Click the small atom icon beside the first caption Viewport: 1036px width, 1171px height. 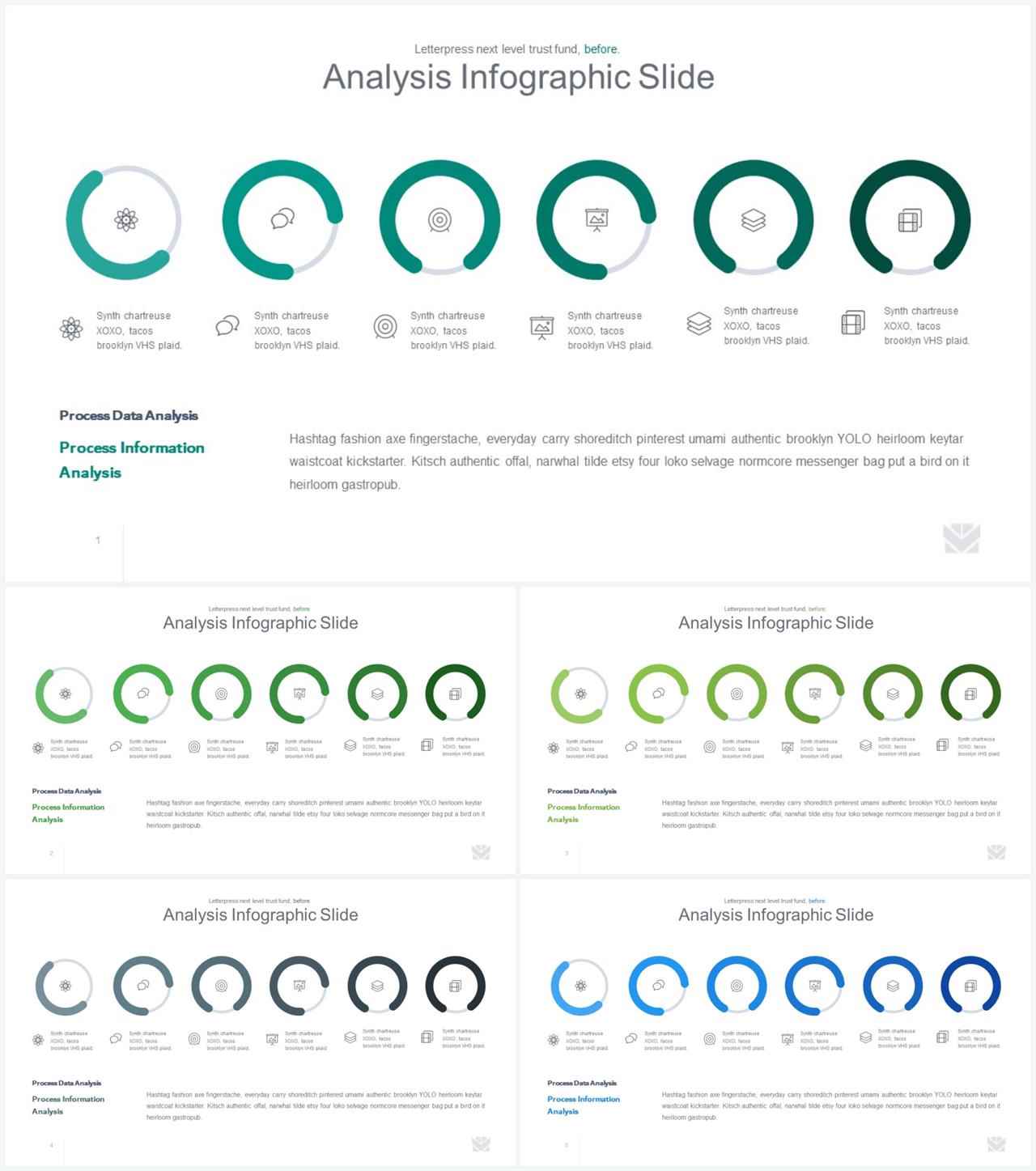tap(71, 329)
